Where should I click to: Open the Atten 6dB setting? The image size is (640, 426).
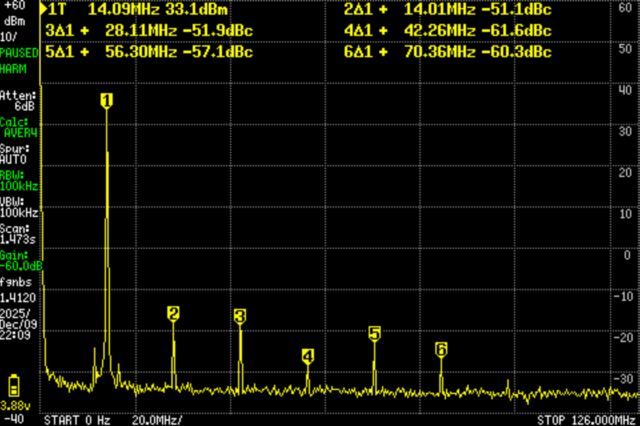tap(19, 100)
